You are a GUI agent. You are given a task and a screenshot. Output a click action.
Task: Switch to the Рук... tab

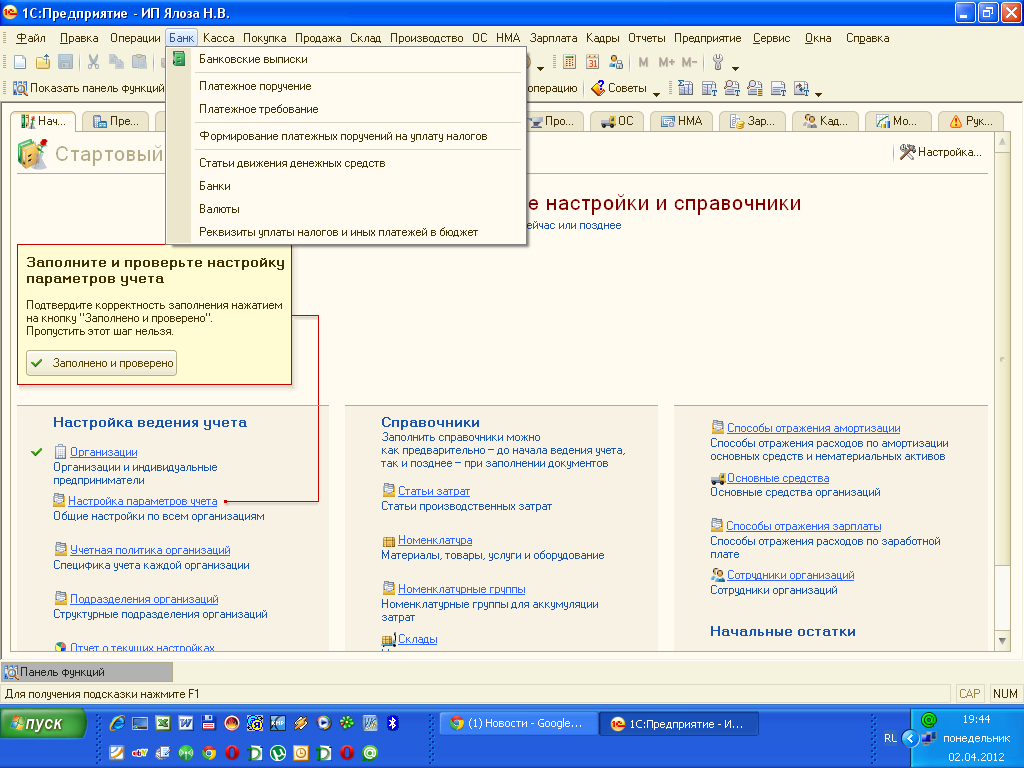pyautogui.click(x=970, y=121)
